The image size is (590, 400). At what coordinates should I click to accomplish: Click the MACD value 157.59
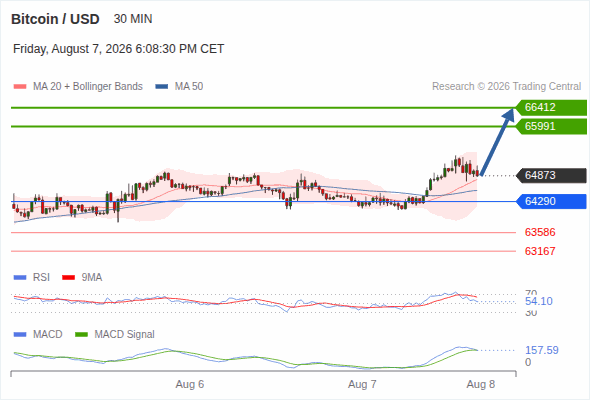tap(542, 350)
